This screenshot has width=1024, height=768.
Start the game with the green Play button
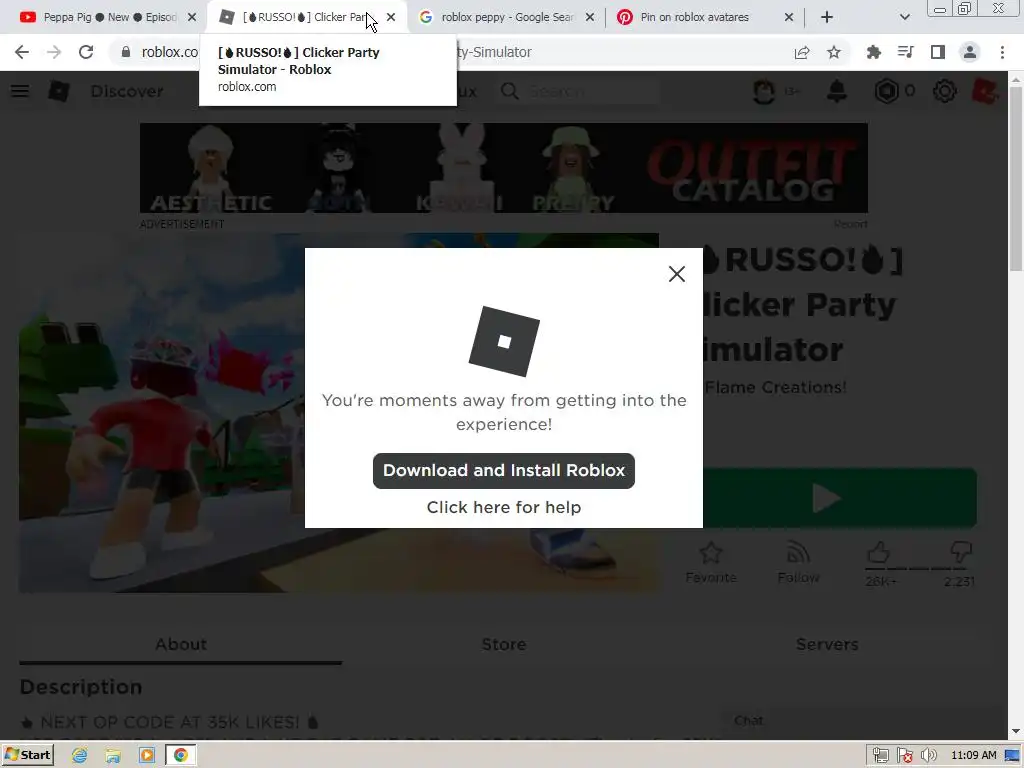(840, 498)
